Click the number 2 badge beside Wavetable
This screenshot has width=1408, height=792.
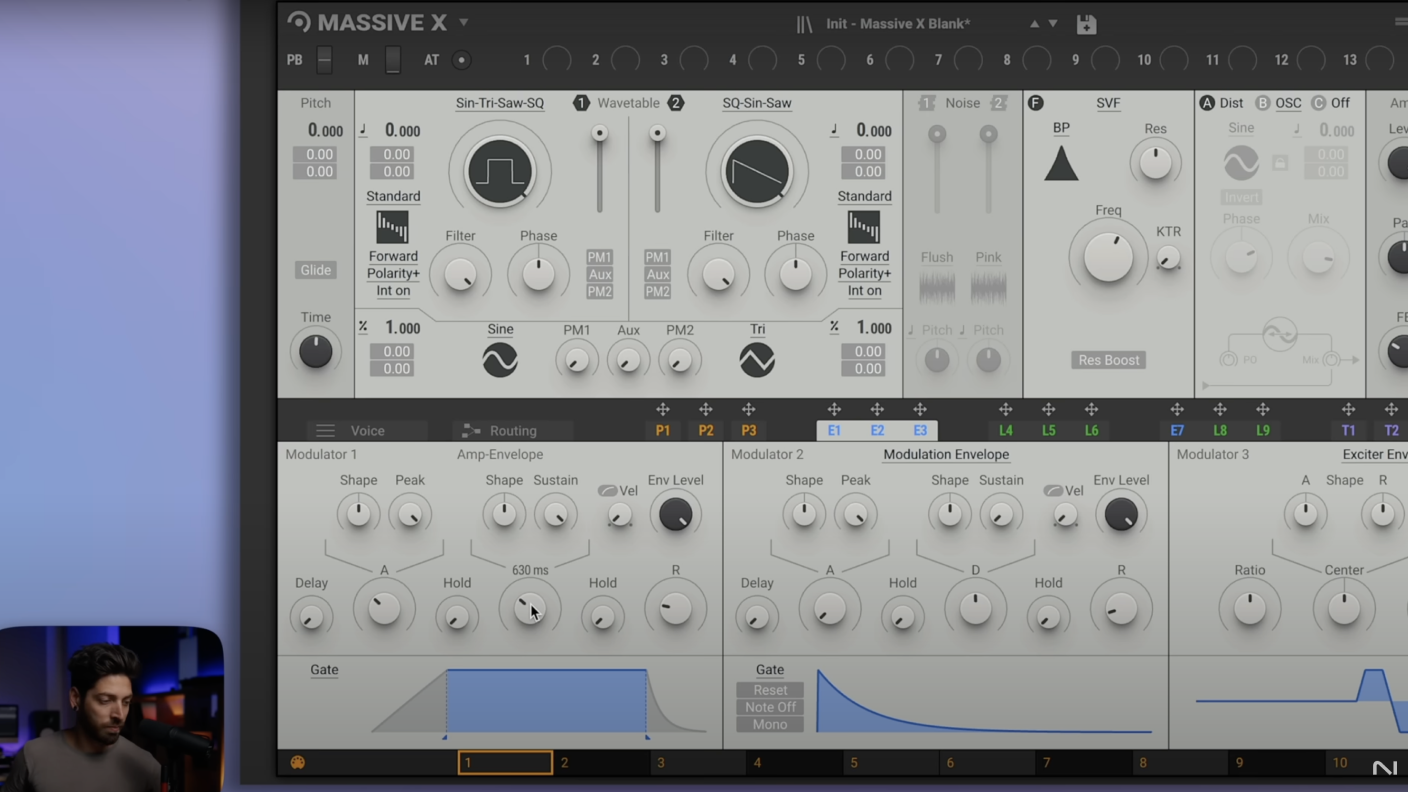coord(676,103)
